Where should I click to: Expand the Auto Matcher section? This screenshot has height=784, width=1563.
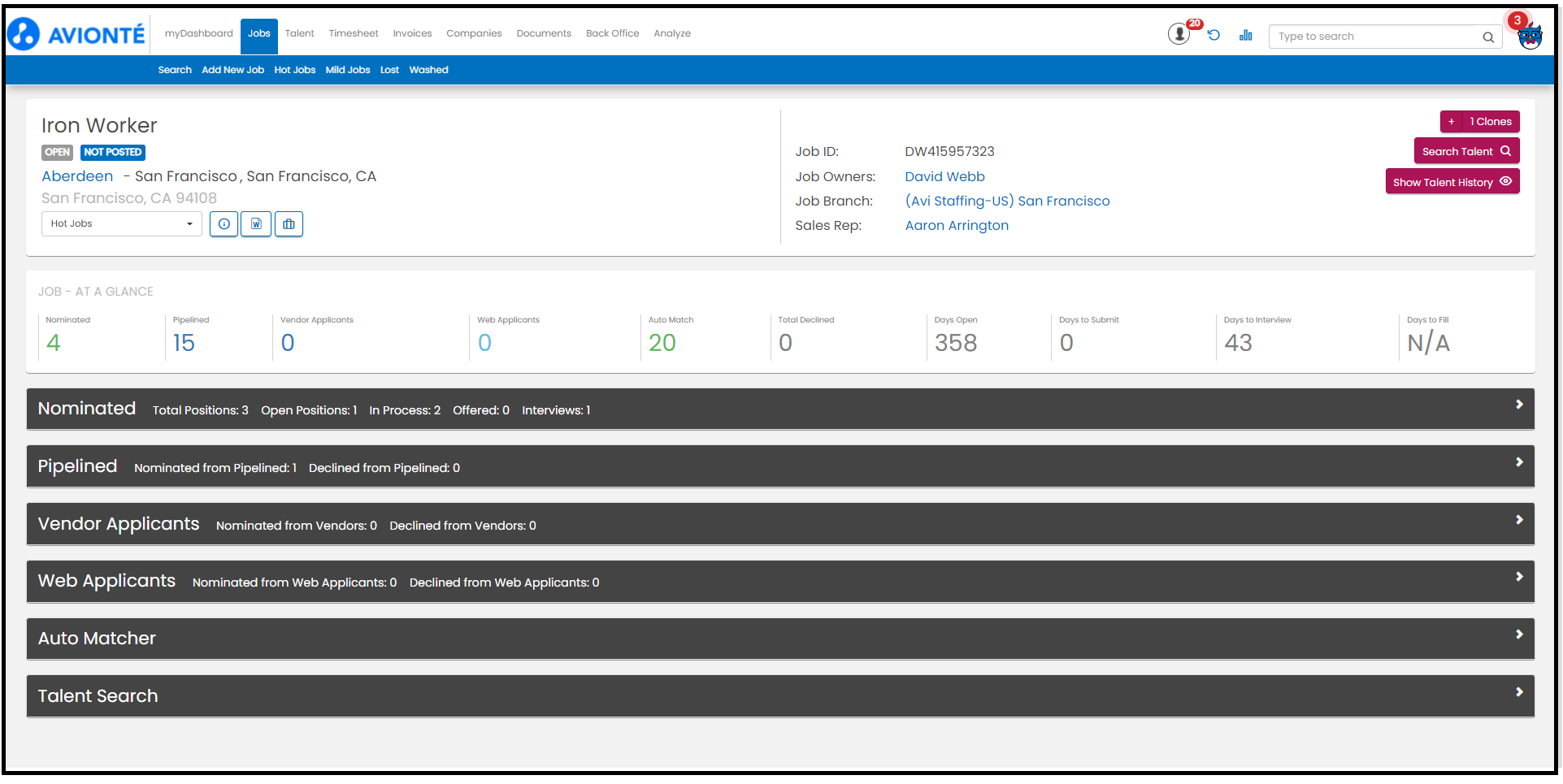[780, 639]
